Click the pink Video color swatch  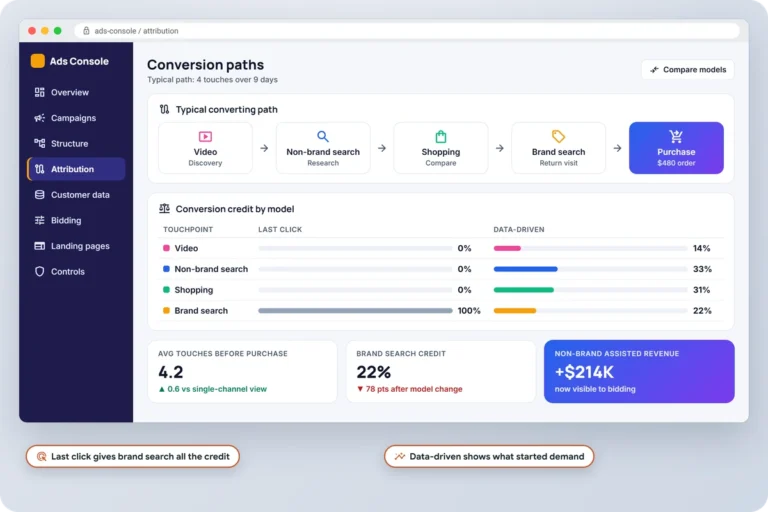pos(166,248)
